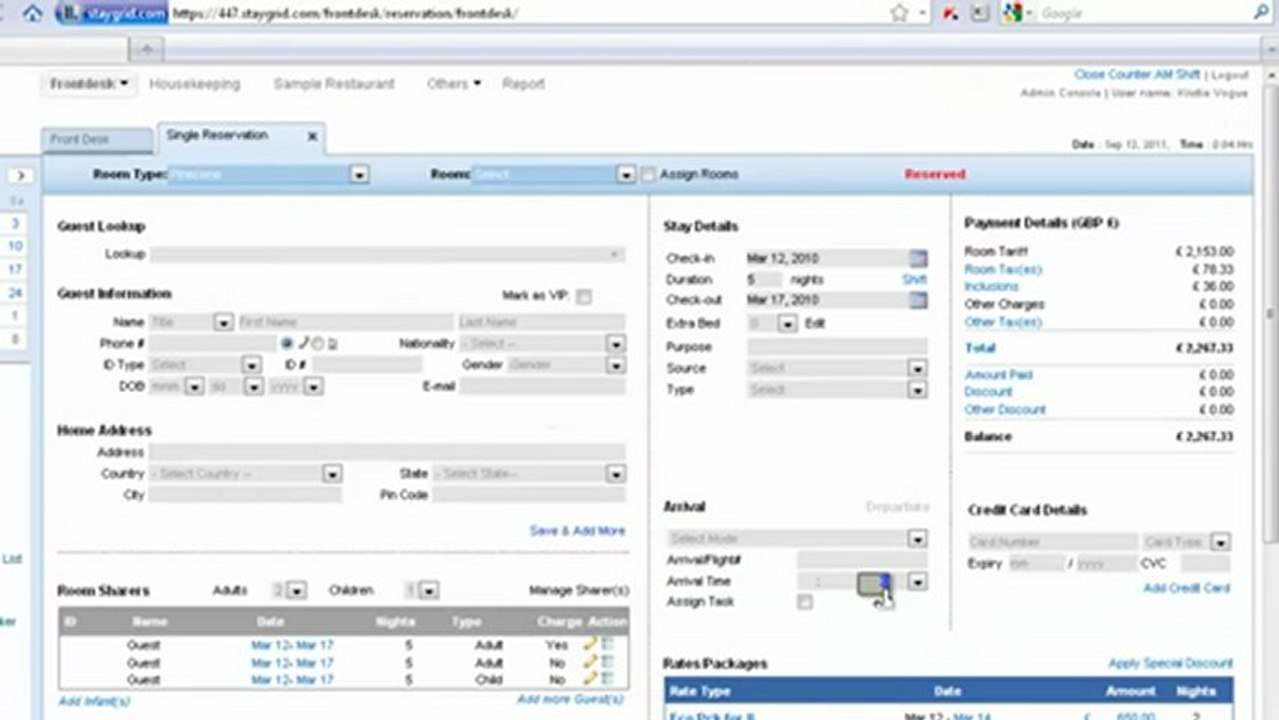
Task: Open the Check-out calendar picker icon
Action: (918, 300)
